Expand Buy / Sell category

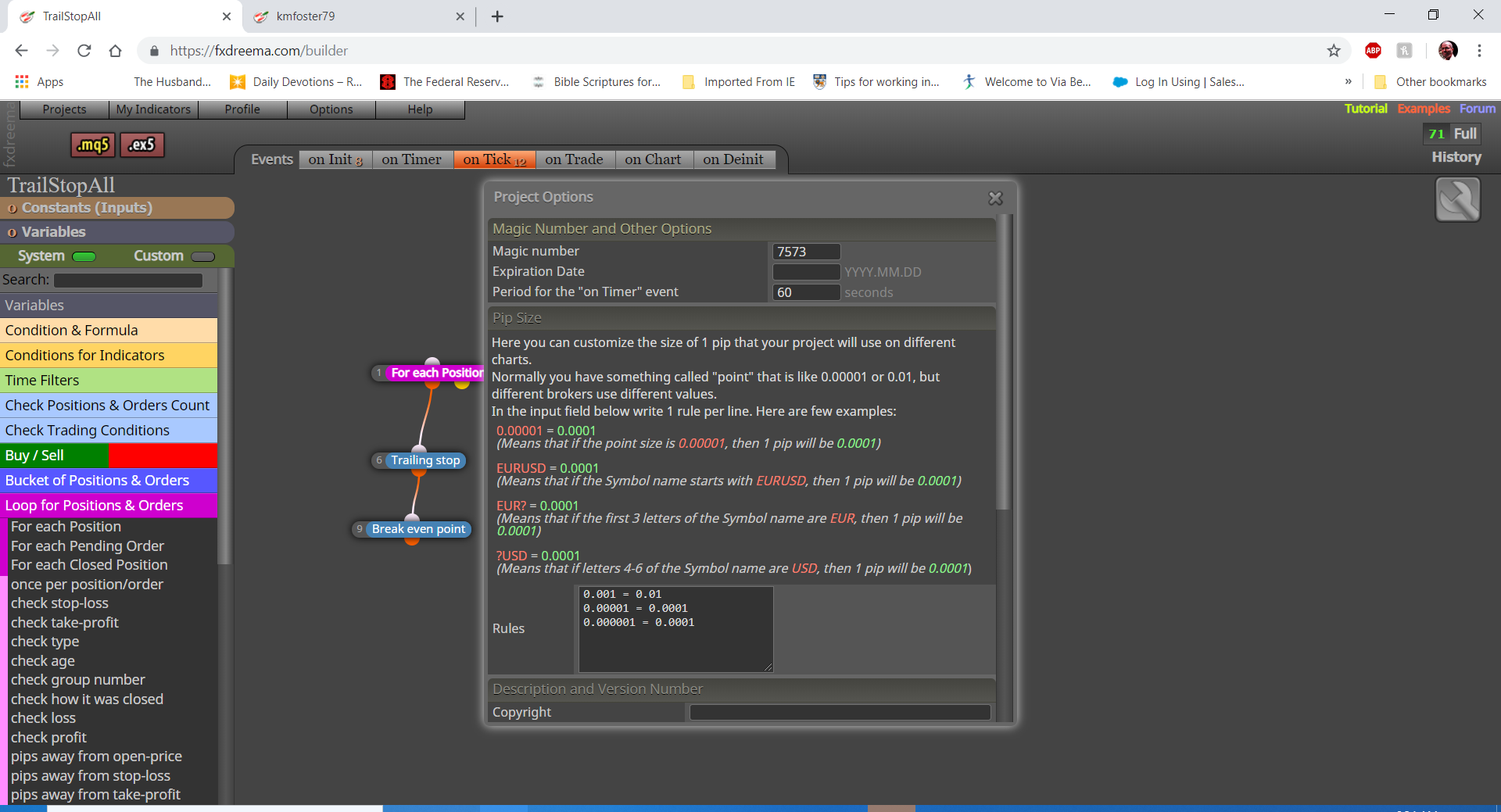coord(109,456)
